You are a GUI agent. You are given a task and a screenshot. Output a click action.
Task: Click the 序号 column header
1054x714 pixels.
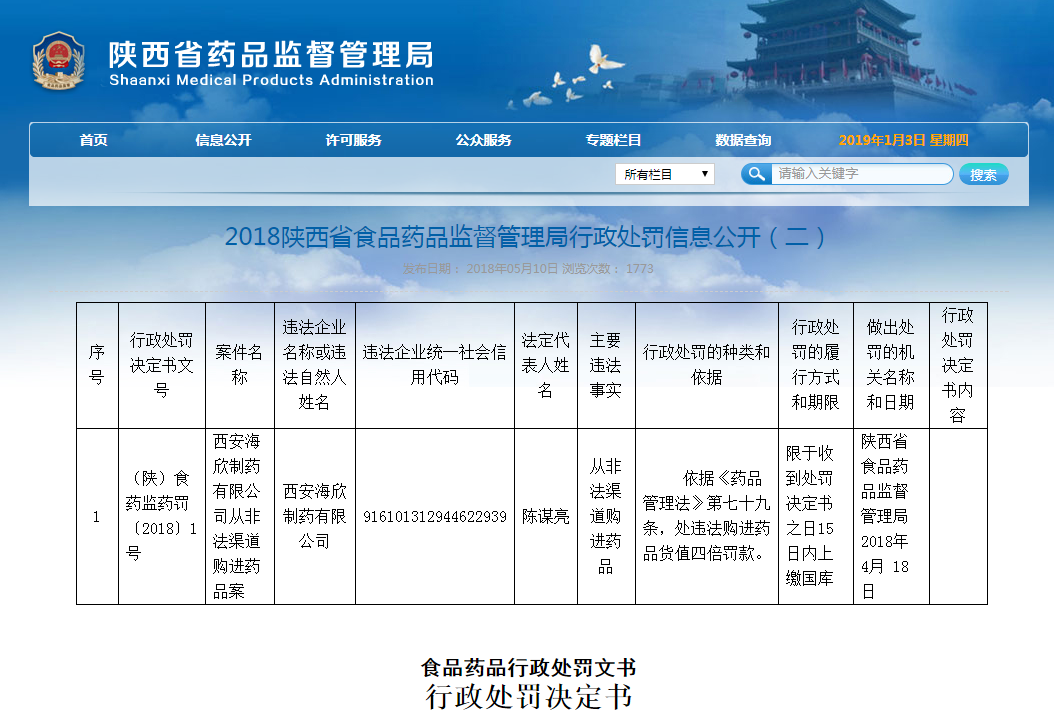97,365
